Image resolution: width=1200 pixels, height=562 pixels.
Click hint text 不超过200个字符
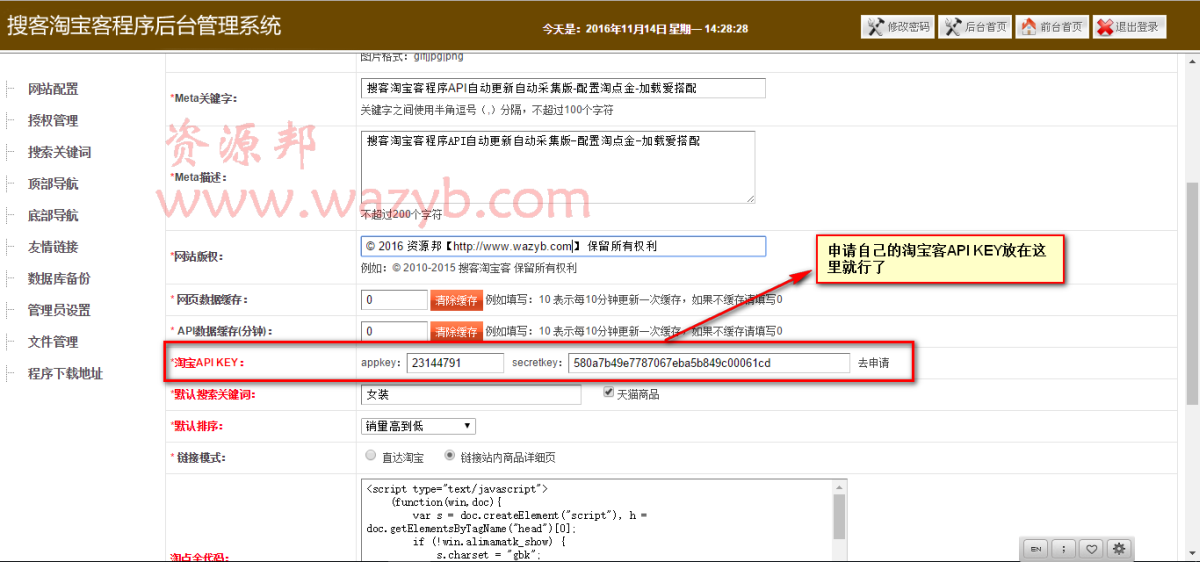coord(401,214)
